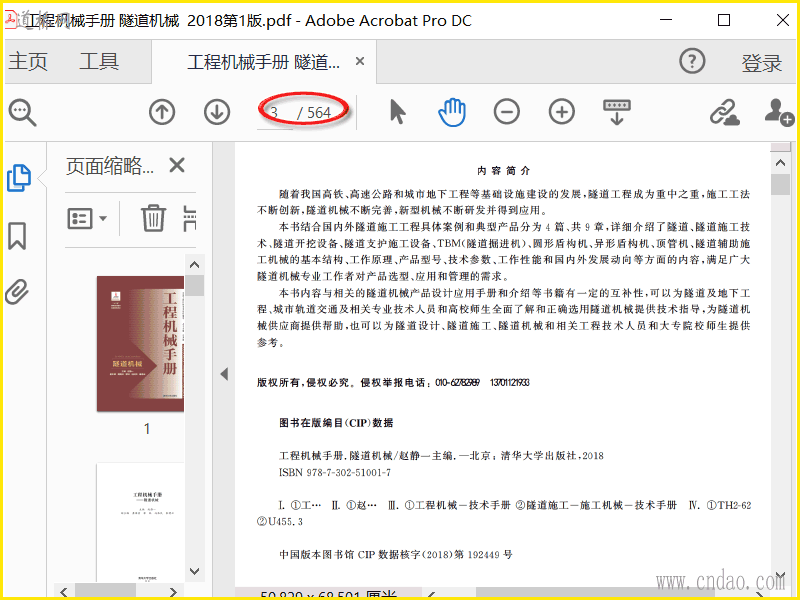Click the trash delete pages icon
The image size is (800, 600).
[153, 218]
